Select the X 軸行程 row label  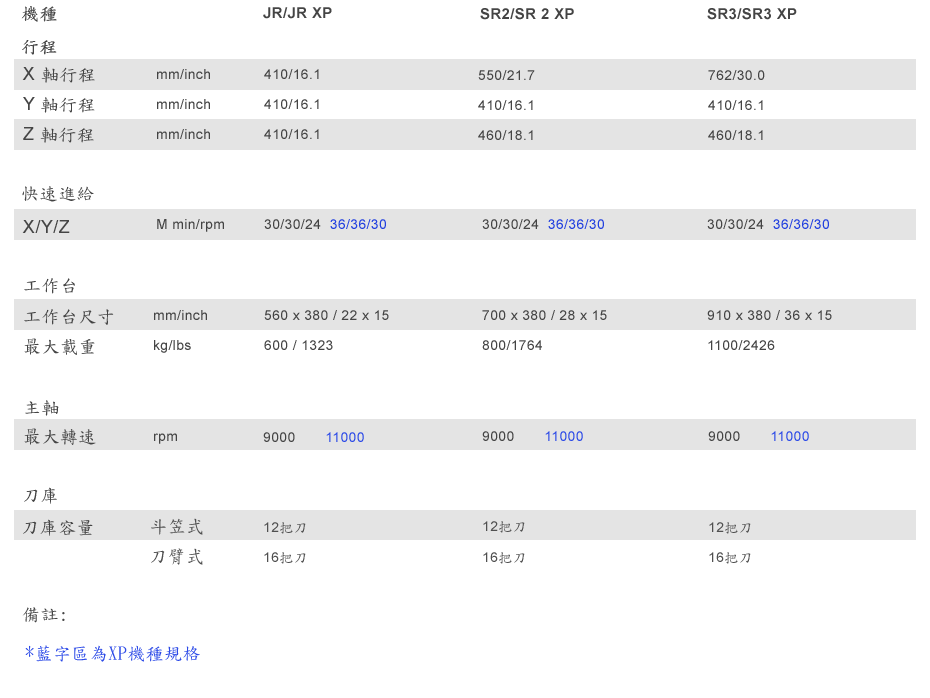pyautogui.click(x=59, y=74)
